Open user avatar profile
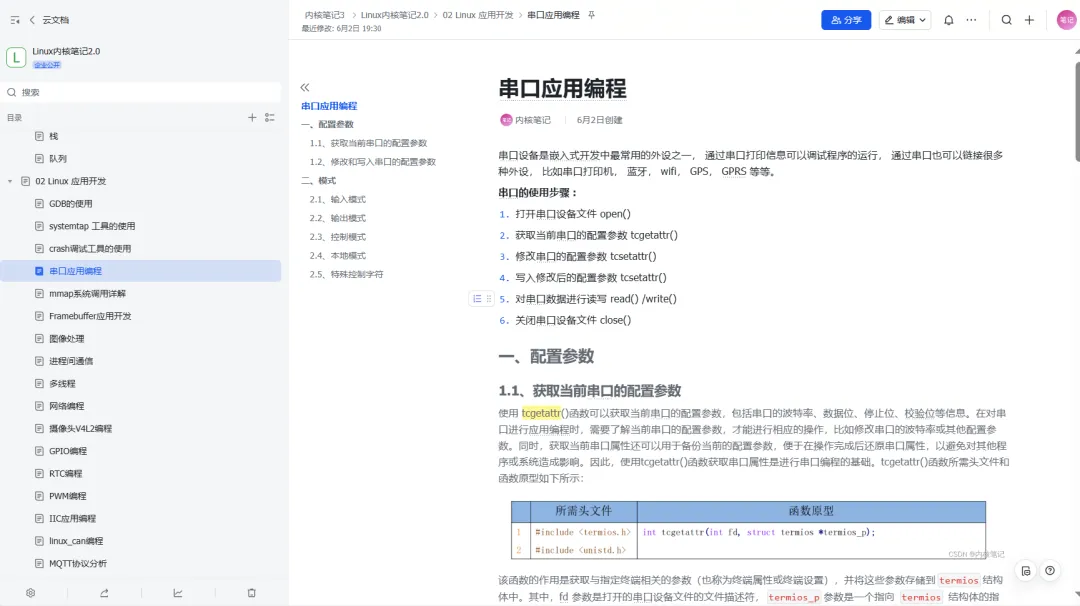 point(1066,20)
